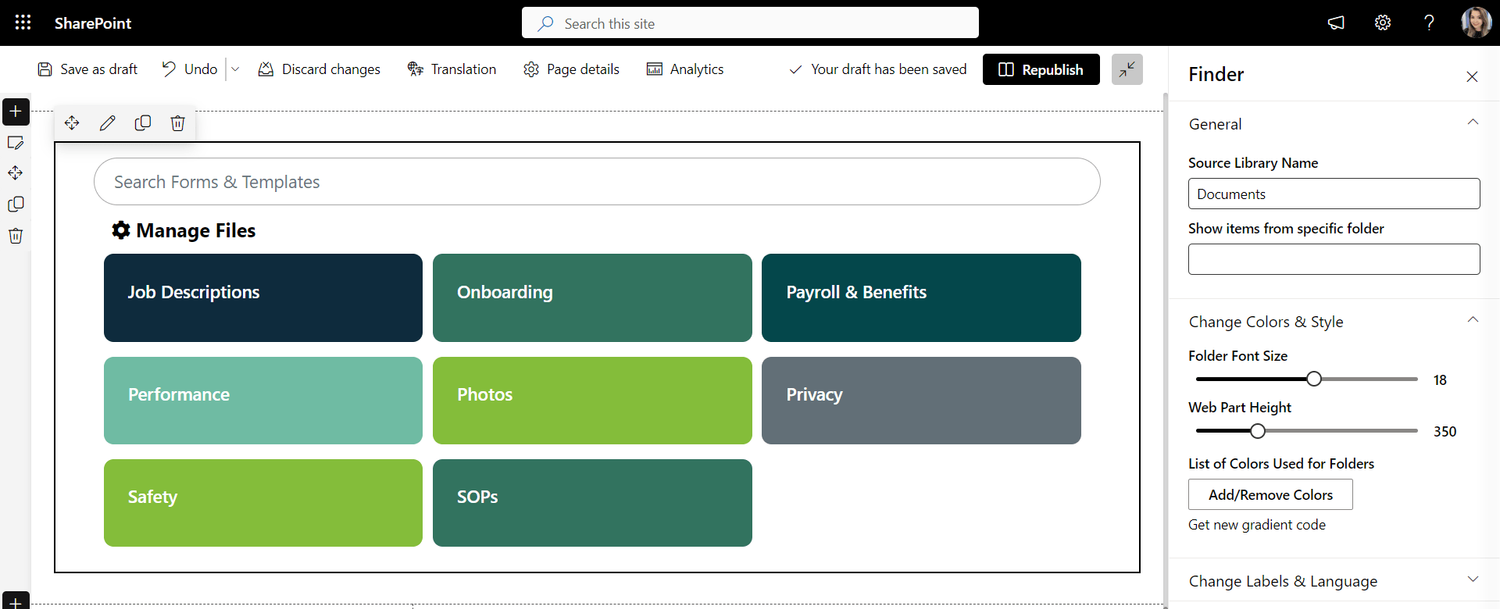
Task: Click the announcements megaphone icon in the top bar
Action: click(x=1336, y=22)
